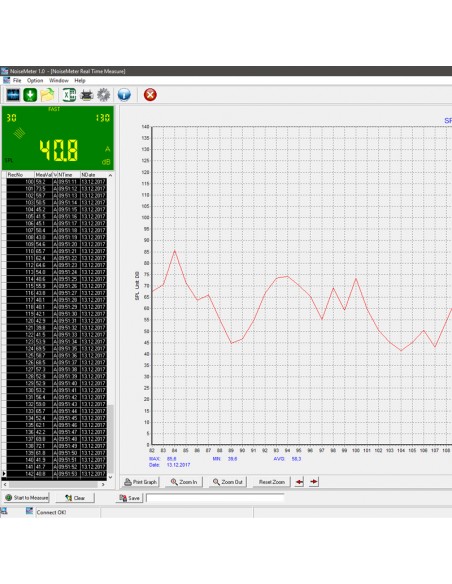This screenshot has height=584, width=452.
Task: Open the Help menu
Action: coord(80,80)
